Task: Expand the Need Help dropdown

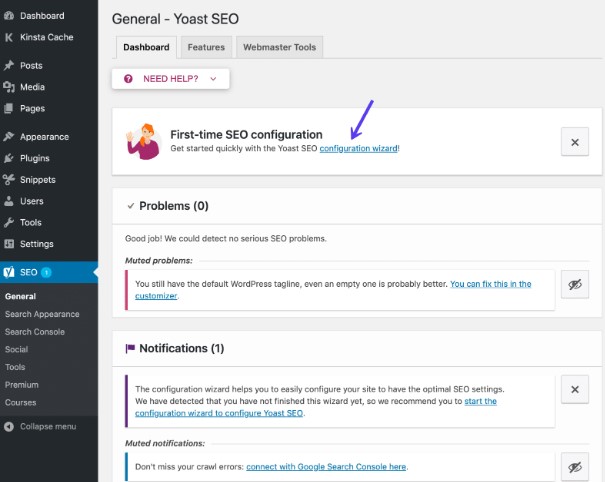Action: pos(171,78)
